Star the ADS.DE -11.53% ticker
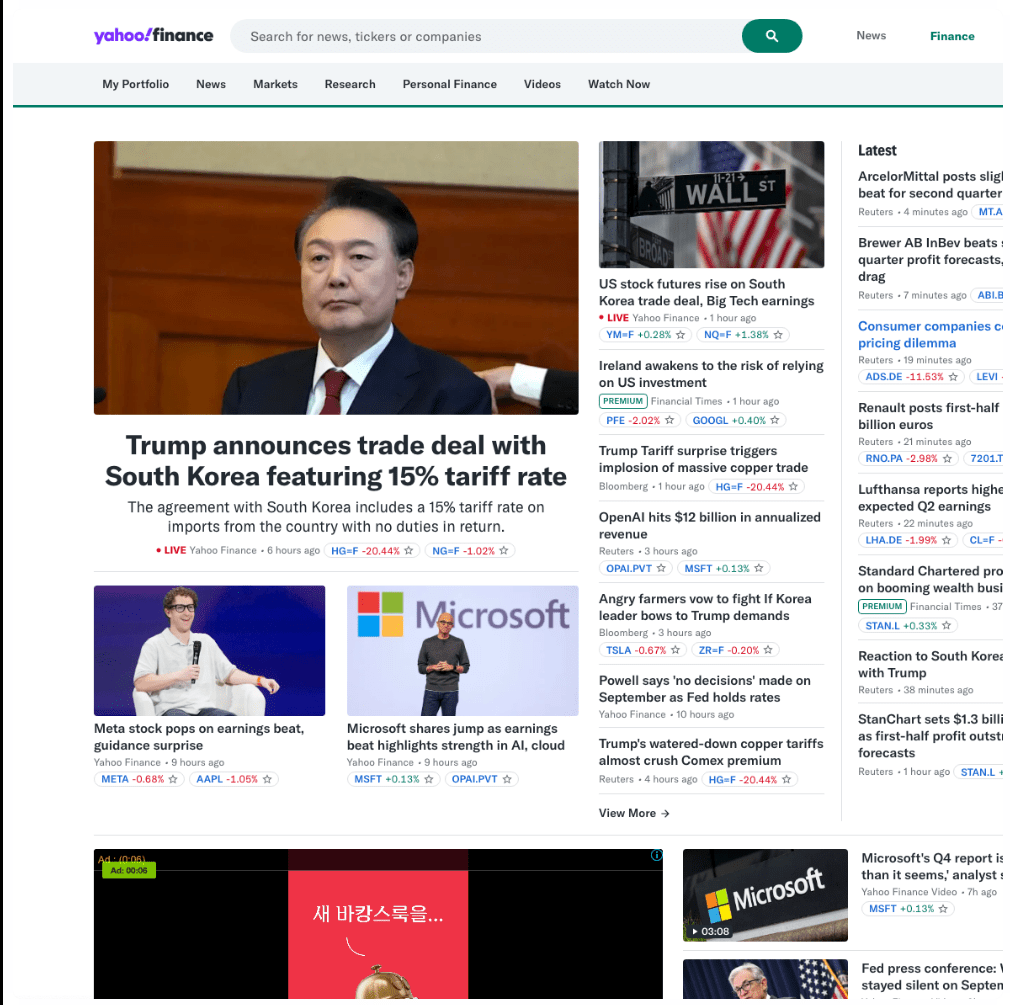The width and height of the screenshot is (1010, 1005). click(953, 377)
